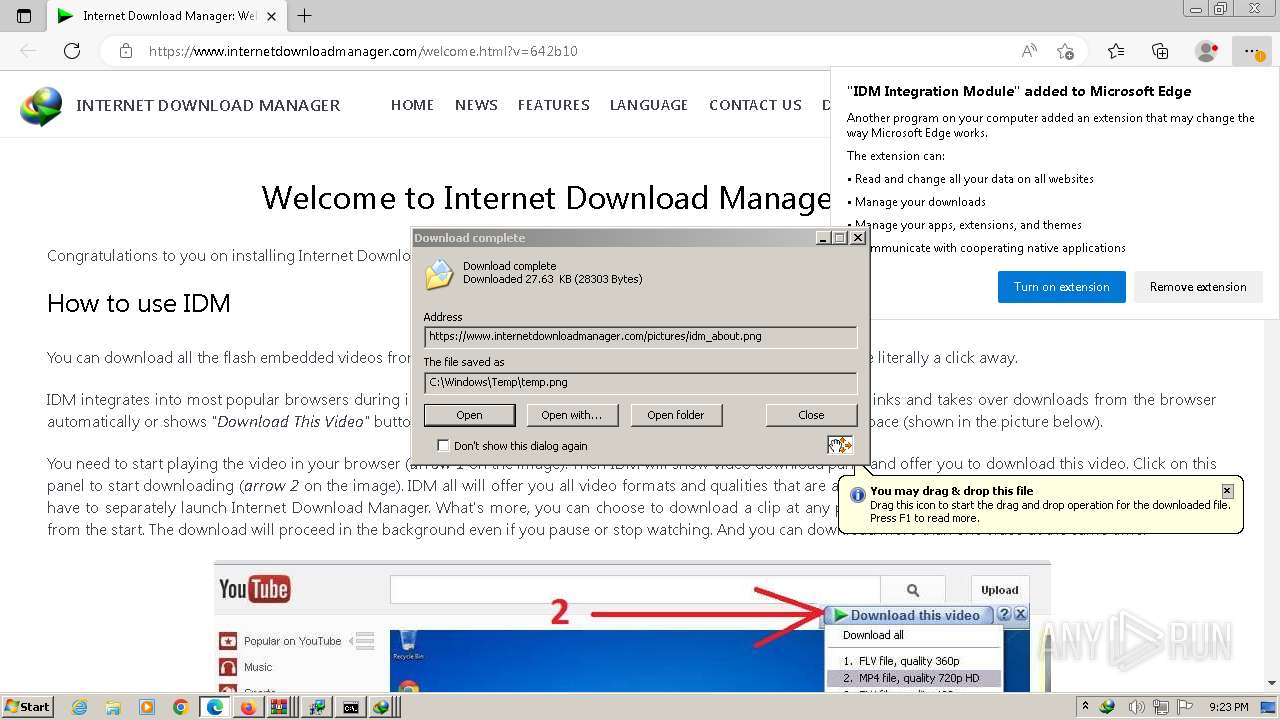The width and height of the screenshot is (1280, 720).
Task: Open Firefox from the taskbar
Action: pos(248,707)
